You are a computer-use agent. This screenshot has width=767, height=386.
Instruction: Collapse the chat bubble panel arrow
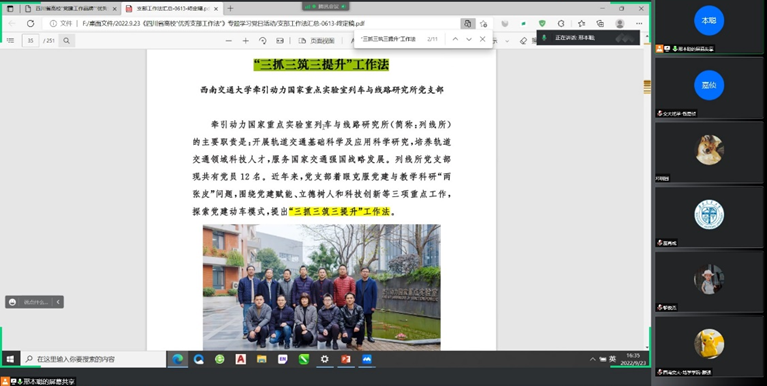58,302
